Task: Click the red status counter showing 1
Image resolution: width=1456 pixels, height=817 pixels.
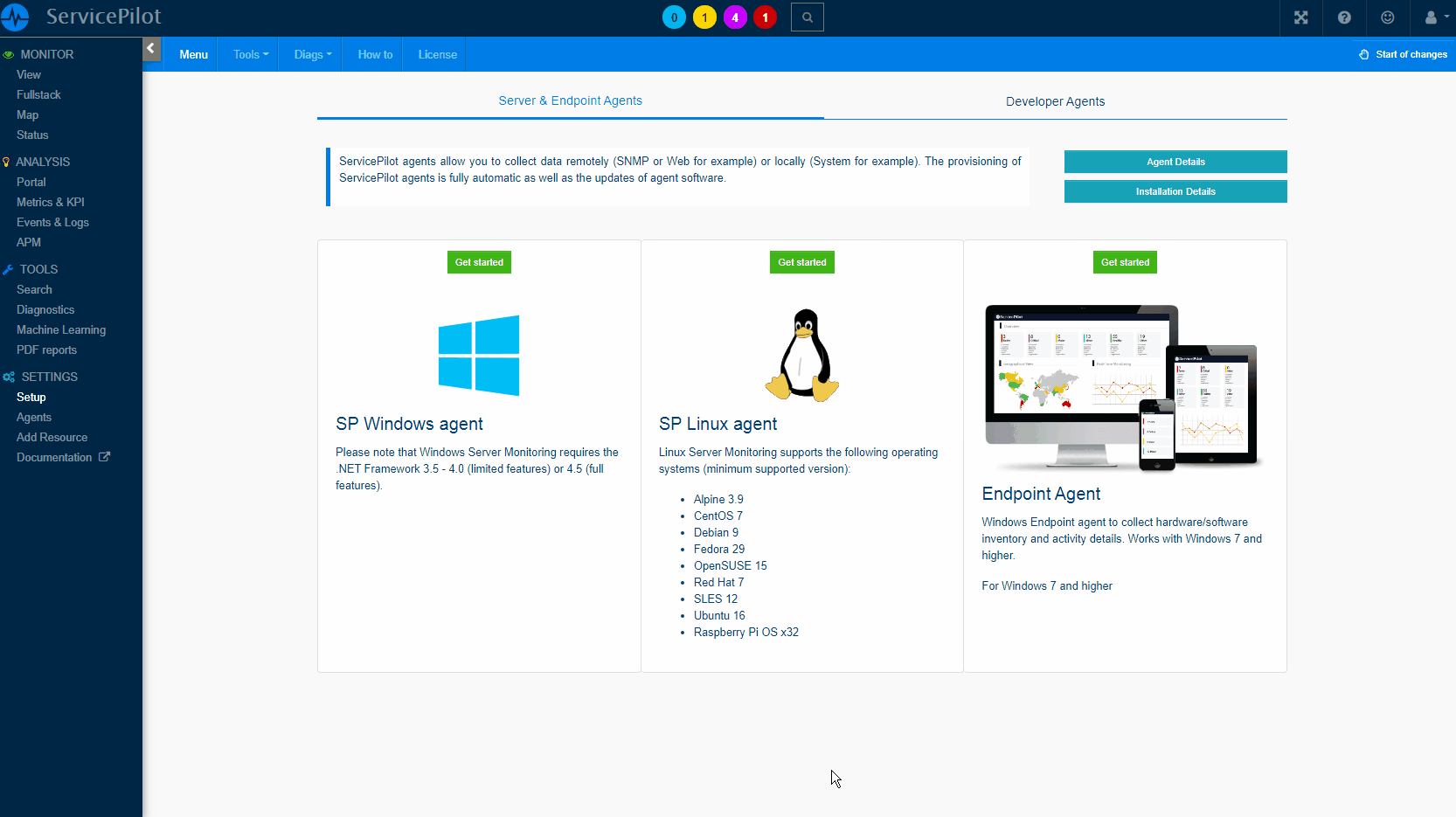Action: click(x=766, y=17)
